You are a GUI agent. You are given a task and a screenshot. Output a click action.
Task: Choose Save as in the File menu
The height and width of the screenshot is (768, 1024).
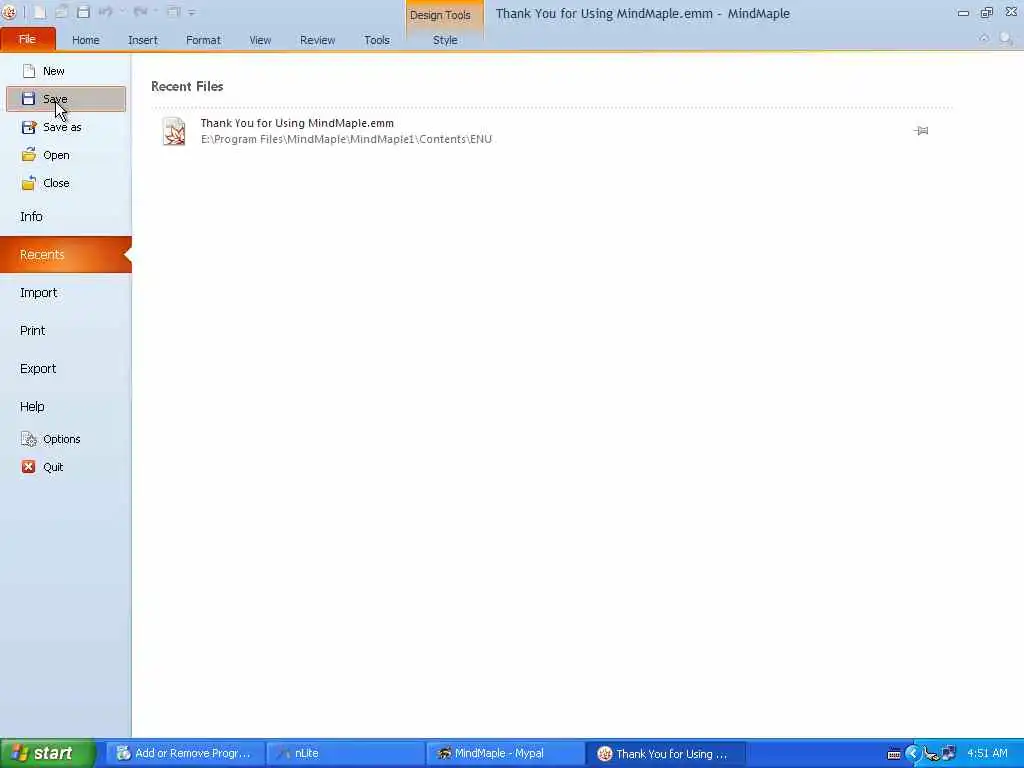pos(66,127)
